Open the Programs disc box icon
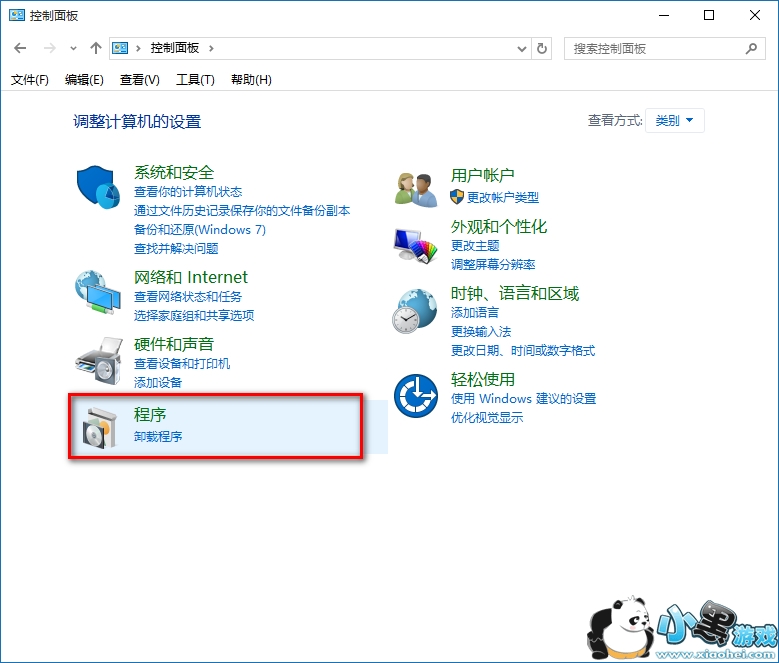The image size is (779, 663). pos(99,428)
